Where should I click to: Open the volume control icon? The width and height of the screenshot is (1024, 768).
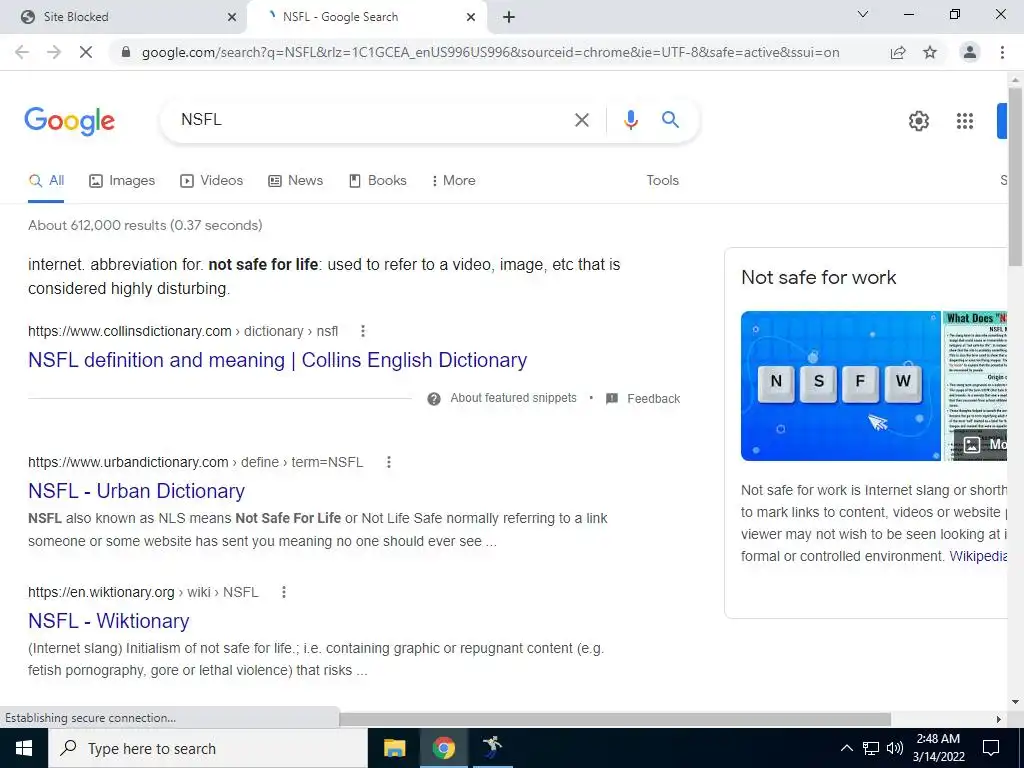pyautogui.click(x=895, y=748)
